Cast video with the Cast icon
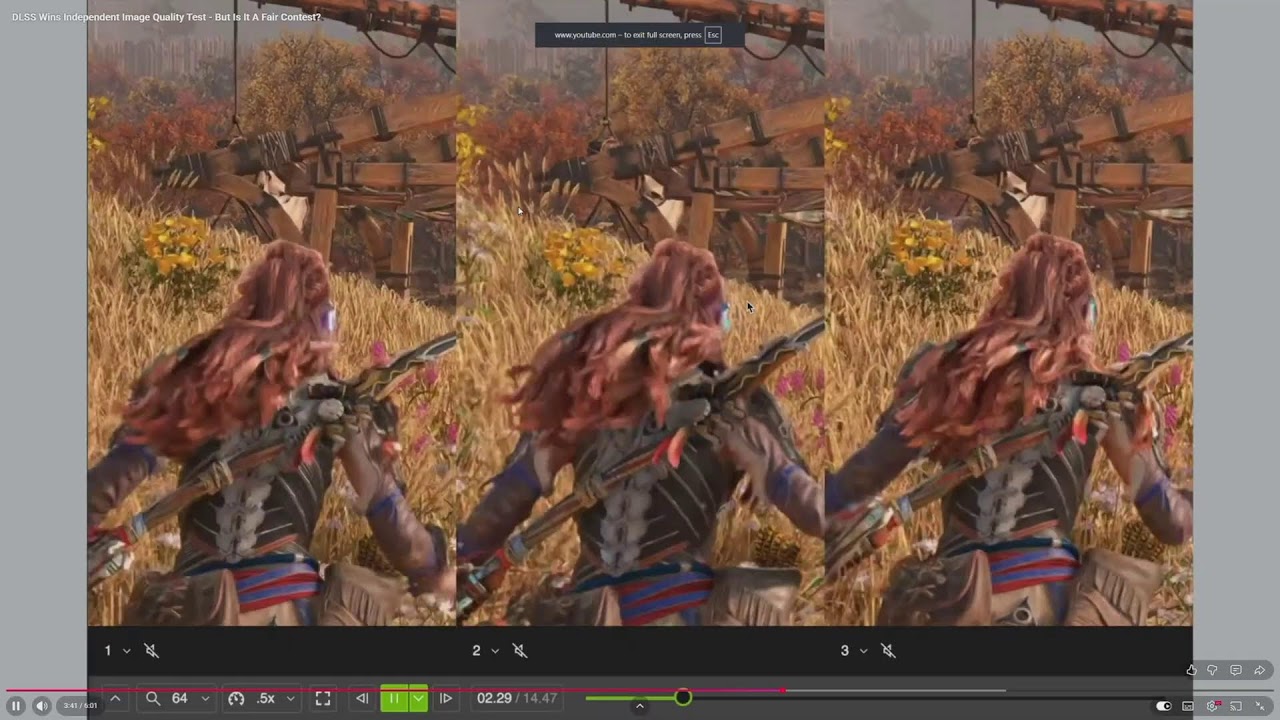 pos(1236,706)
